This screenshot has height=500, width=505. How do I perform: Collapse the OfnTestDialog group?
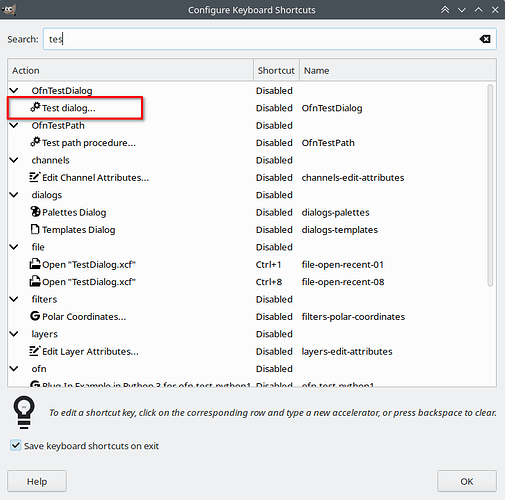click(x=14, y=90)
